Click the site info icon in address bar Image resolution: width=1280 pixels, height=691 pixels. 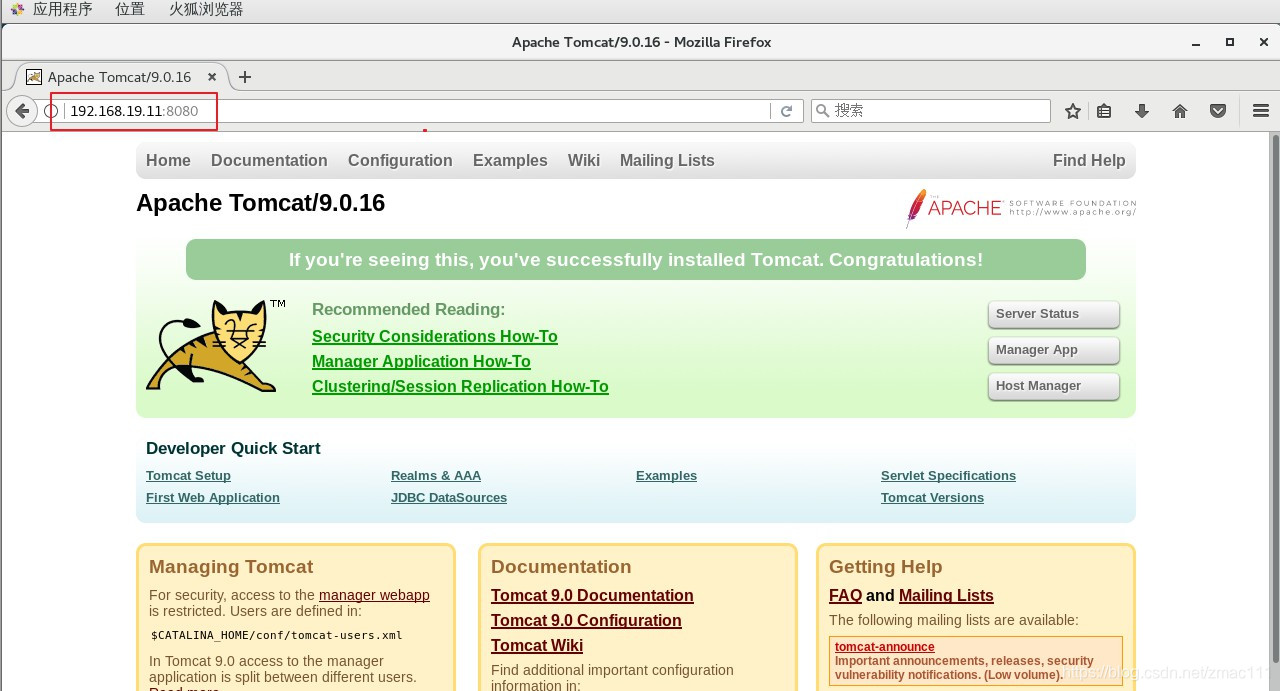(51, 111)
